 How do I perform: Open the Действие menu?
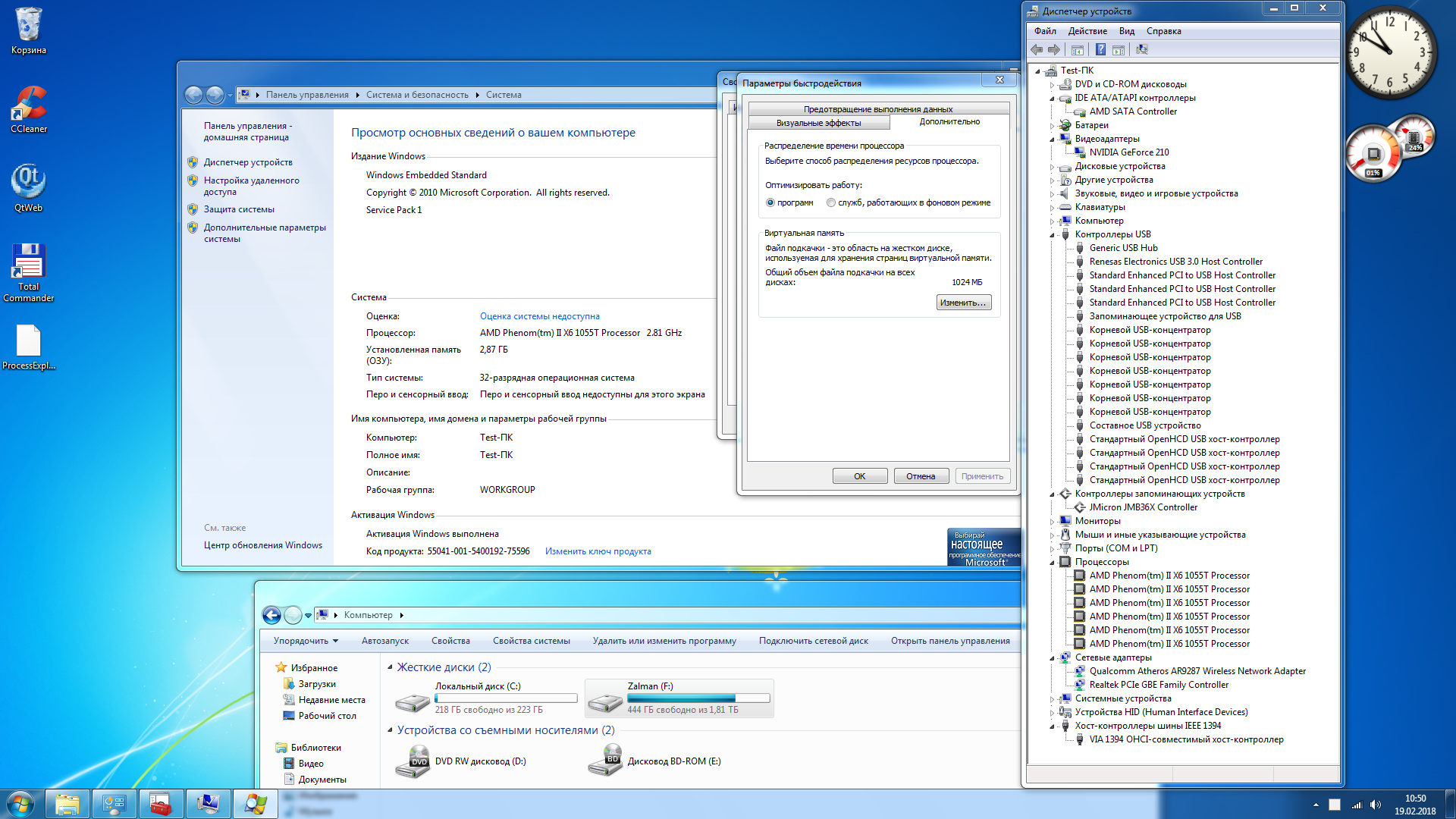coord(1087,31)
